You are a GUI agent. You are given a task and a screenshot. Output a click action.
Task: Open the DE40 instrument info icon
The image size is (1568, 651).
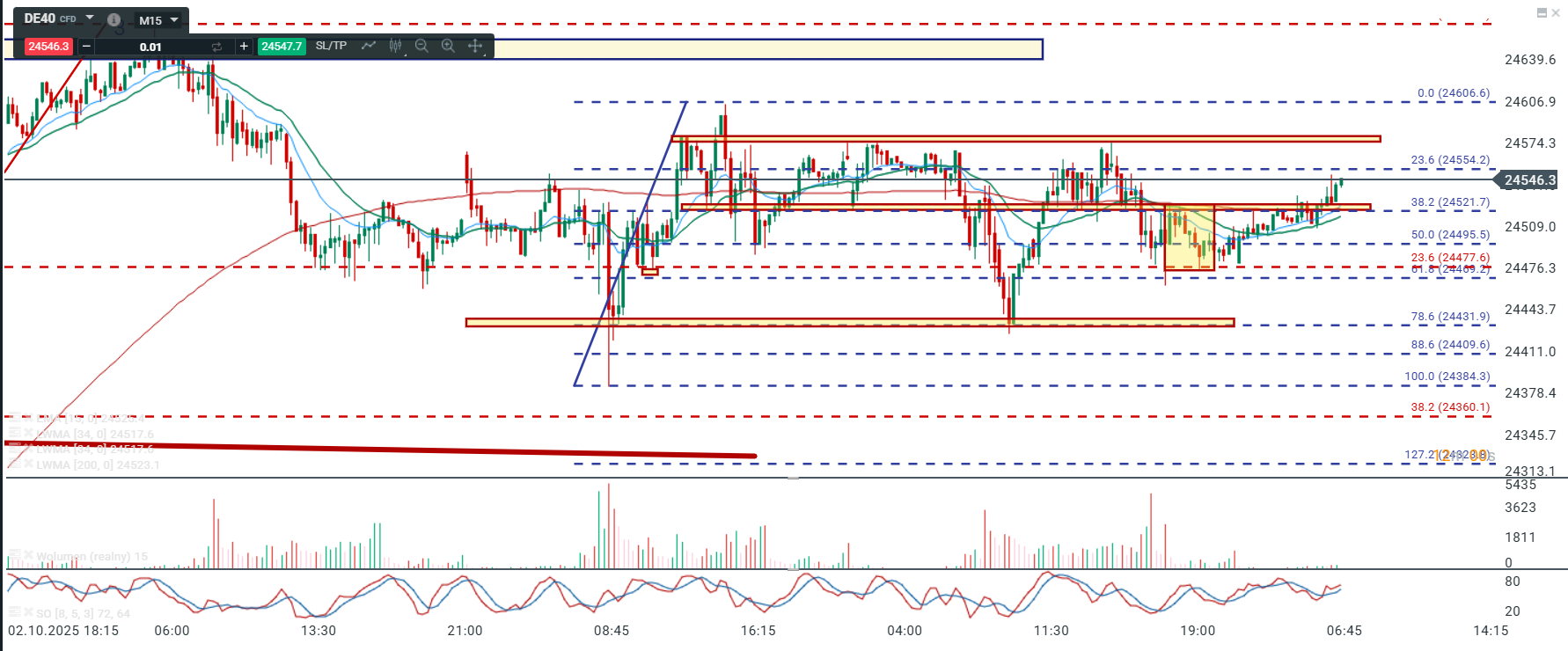114,19
